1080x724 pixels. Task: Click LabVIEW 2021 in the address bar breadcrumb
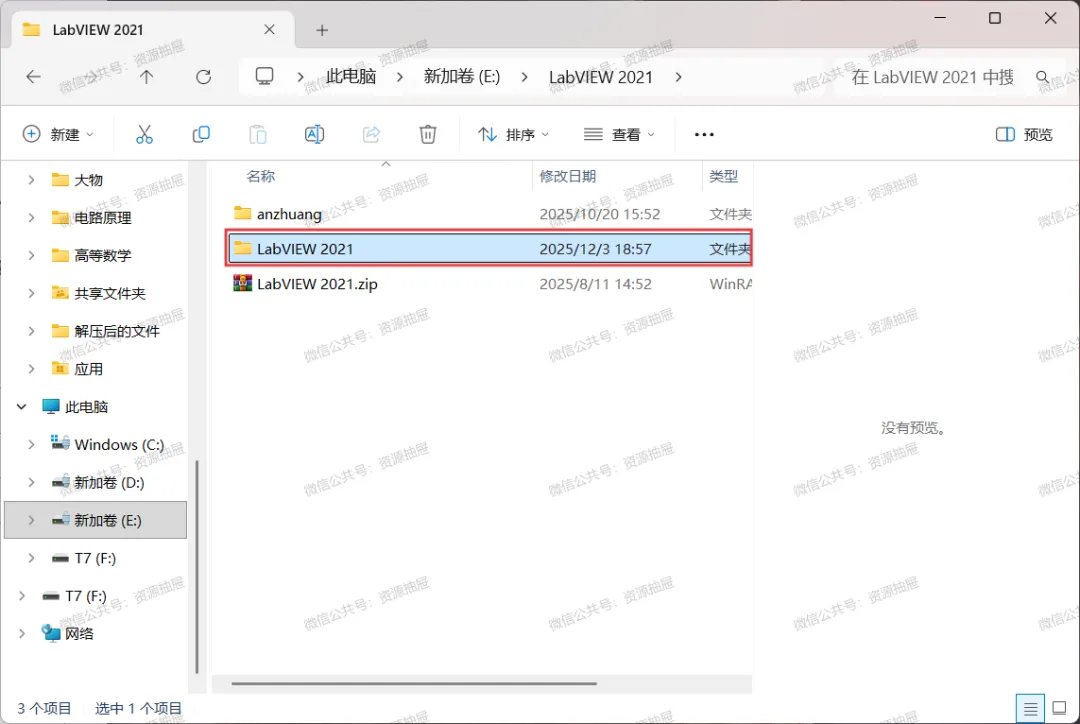tap(601, 76)
